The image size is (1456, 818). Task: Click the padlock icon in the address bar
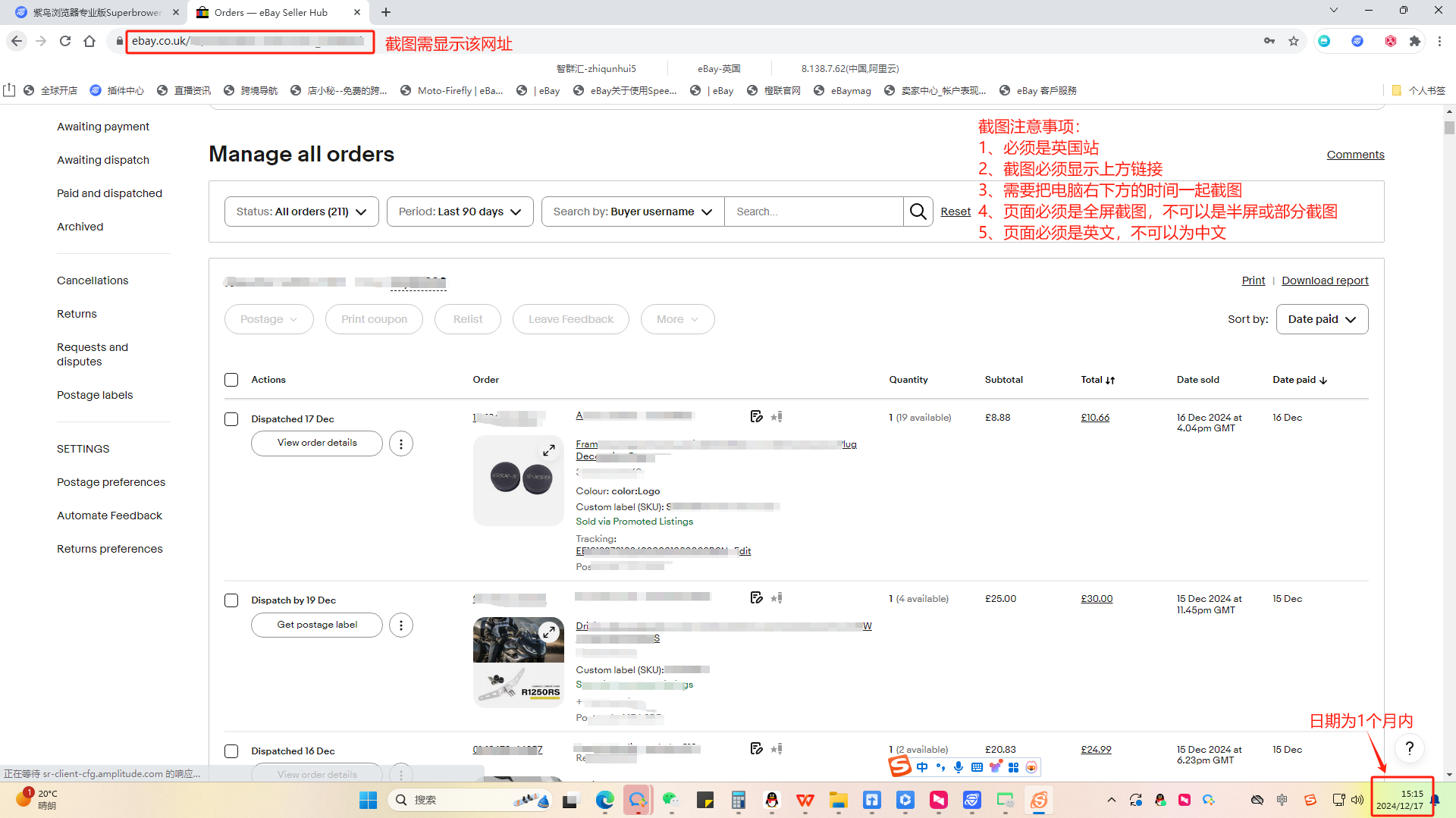(119, 41)
